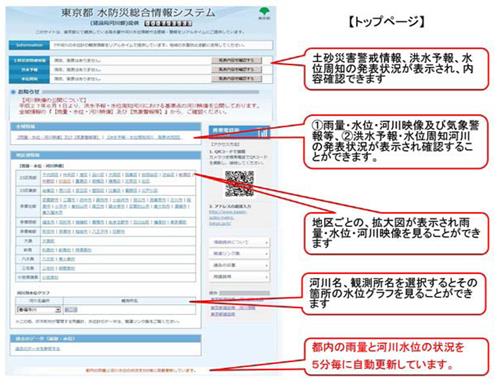The width and height of the screenshot is (497, 385).
Task: Open 情報提供について side menu item
Action: pyautogui.click(x=239, y=242)
